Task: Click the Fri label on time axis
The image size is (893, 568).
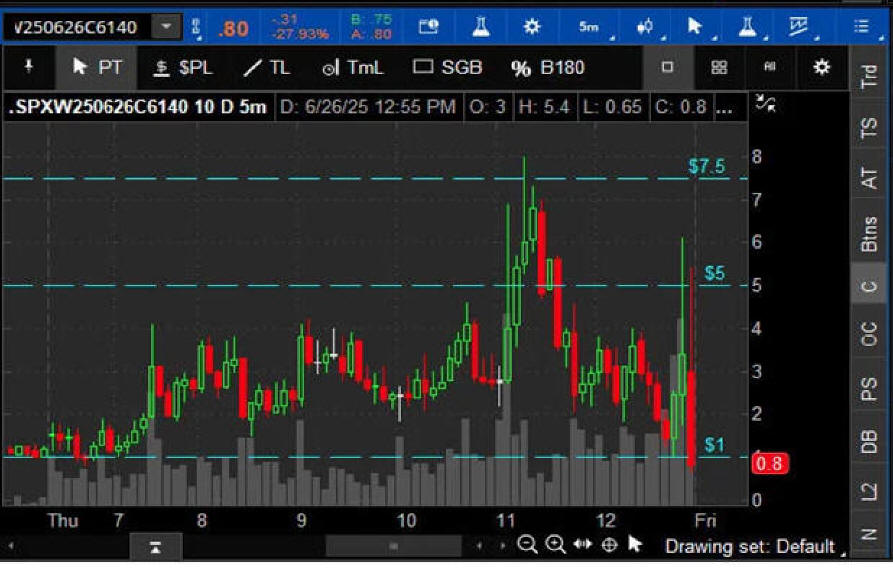Action: [705, 520]
